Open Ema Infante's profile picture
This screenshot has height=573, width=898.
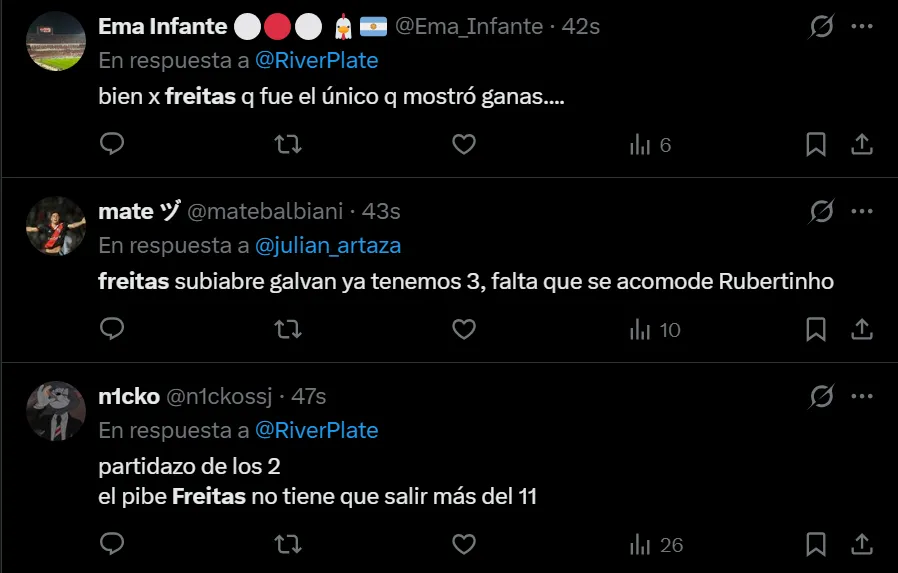(x=55, y=41)
